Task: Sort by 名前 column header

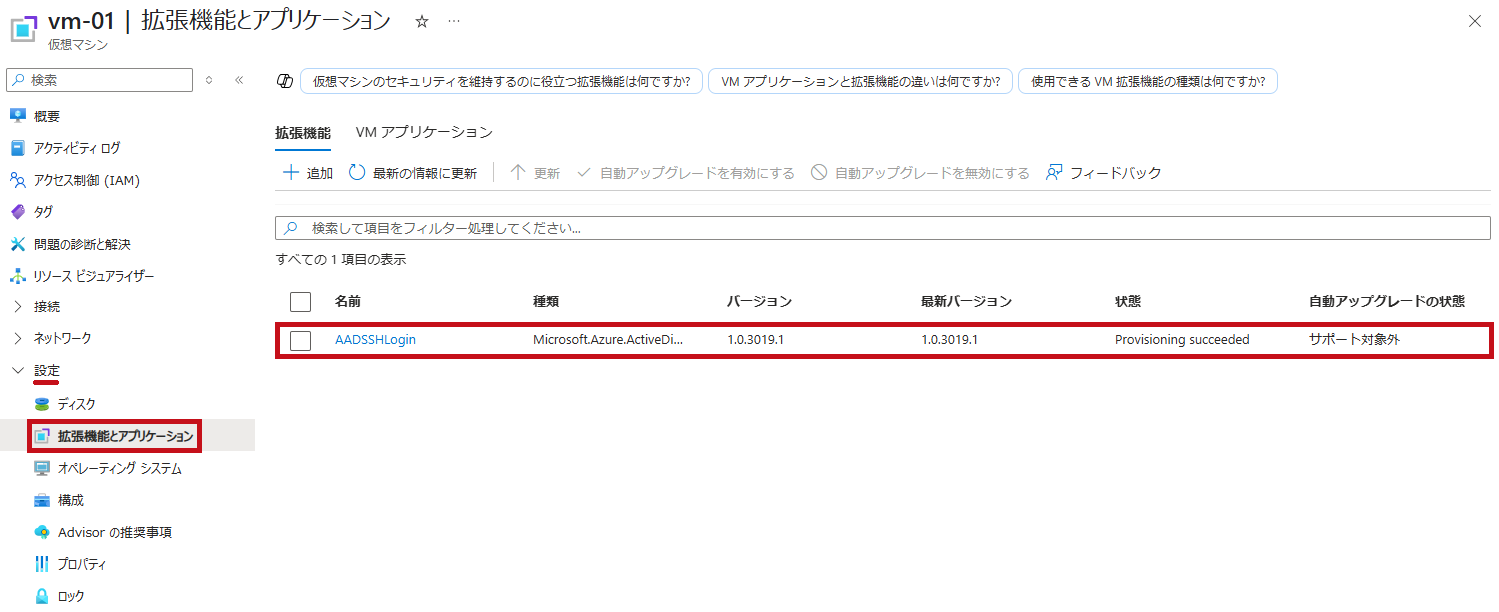Action: pyautogui.click(x=348, y=301)
